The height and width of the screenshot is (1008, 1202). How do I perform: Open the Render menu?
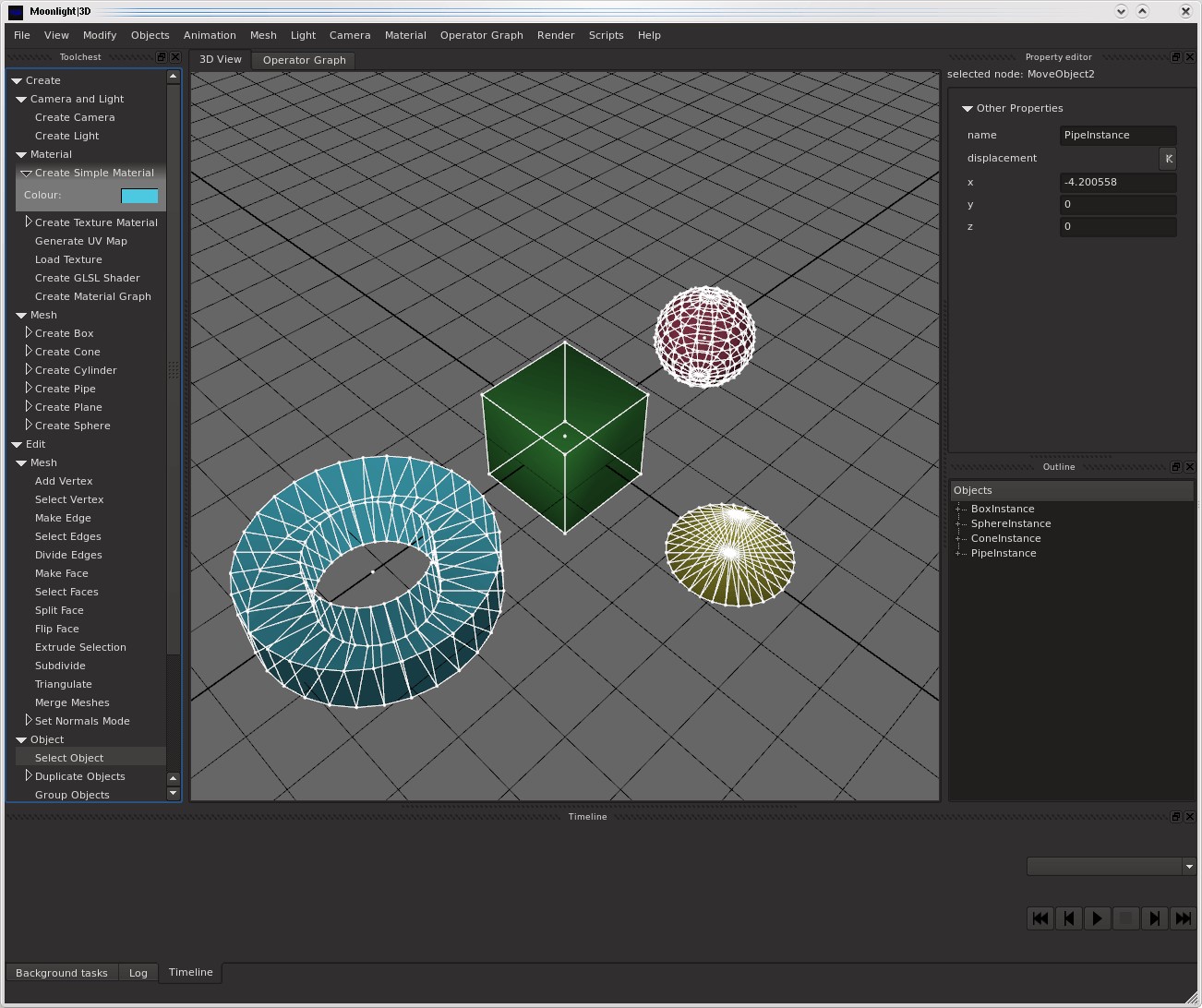(x=555, y=35)
